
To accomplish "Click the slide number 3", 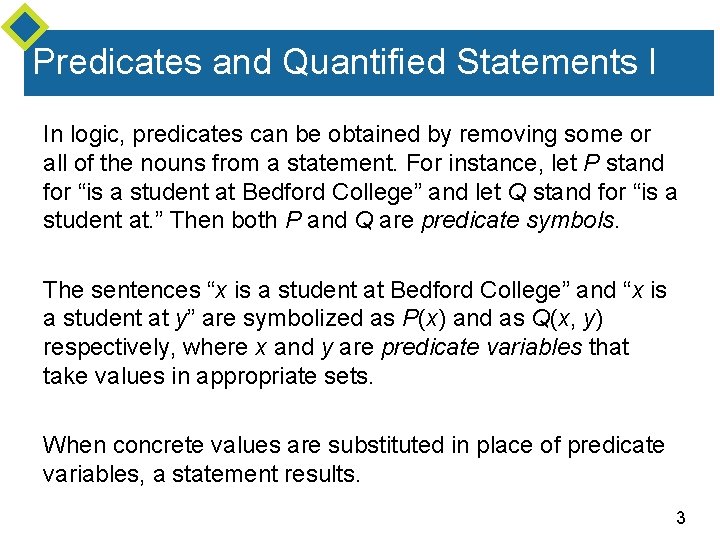I will [x=681, y=518].
